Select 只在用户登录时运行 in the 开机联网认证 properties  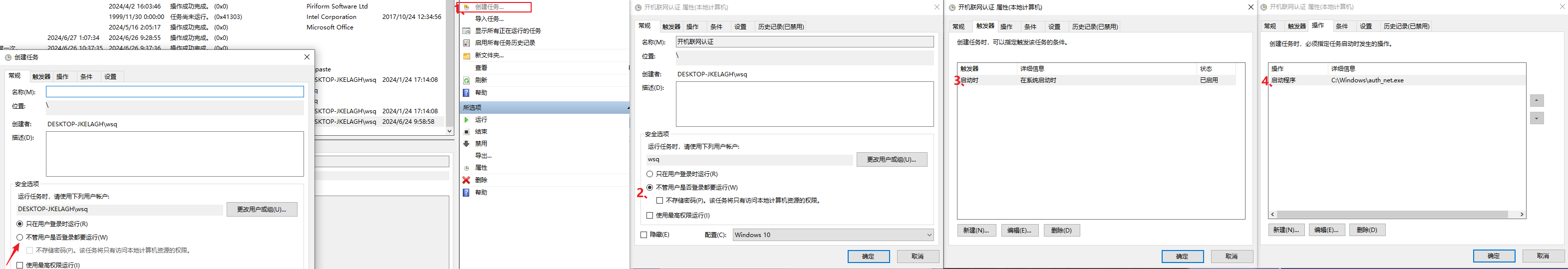click(x=649, y=174)
